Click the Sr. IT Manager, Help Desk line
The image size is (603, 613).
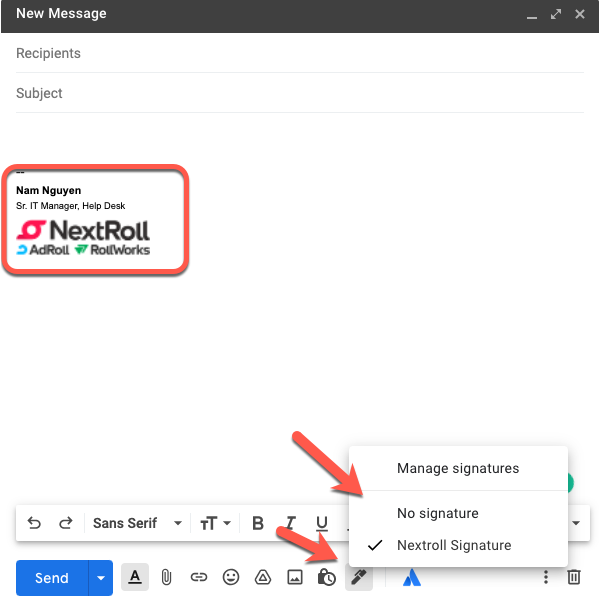pos(70,206)
